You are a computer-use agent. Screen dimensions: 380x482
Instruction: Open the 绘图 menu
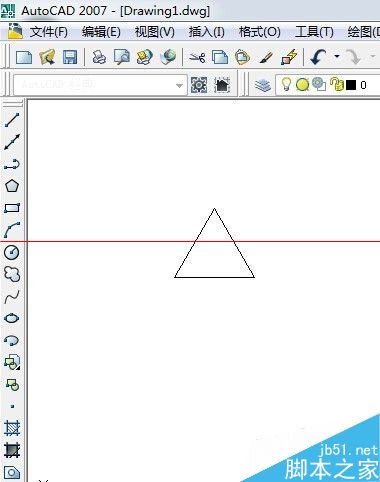click(x=363, y=32)
